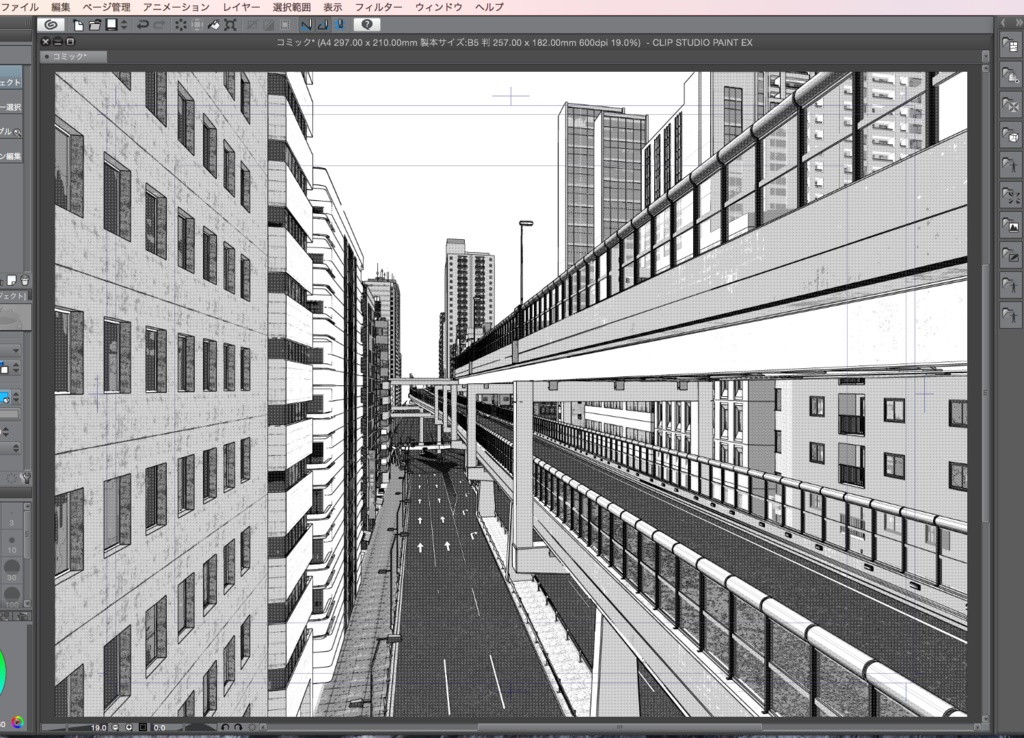The image size is (1024, 738).
Task: Switch to the コミック canvas tab
Action: tap(68, 56)
